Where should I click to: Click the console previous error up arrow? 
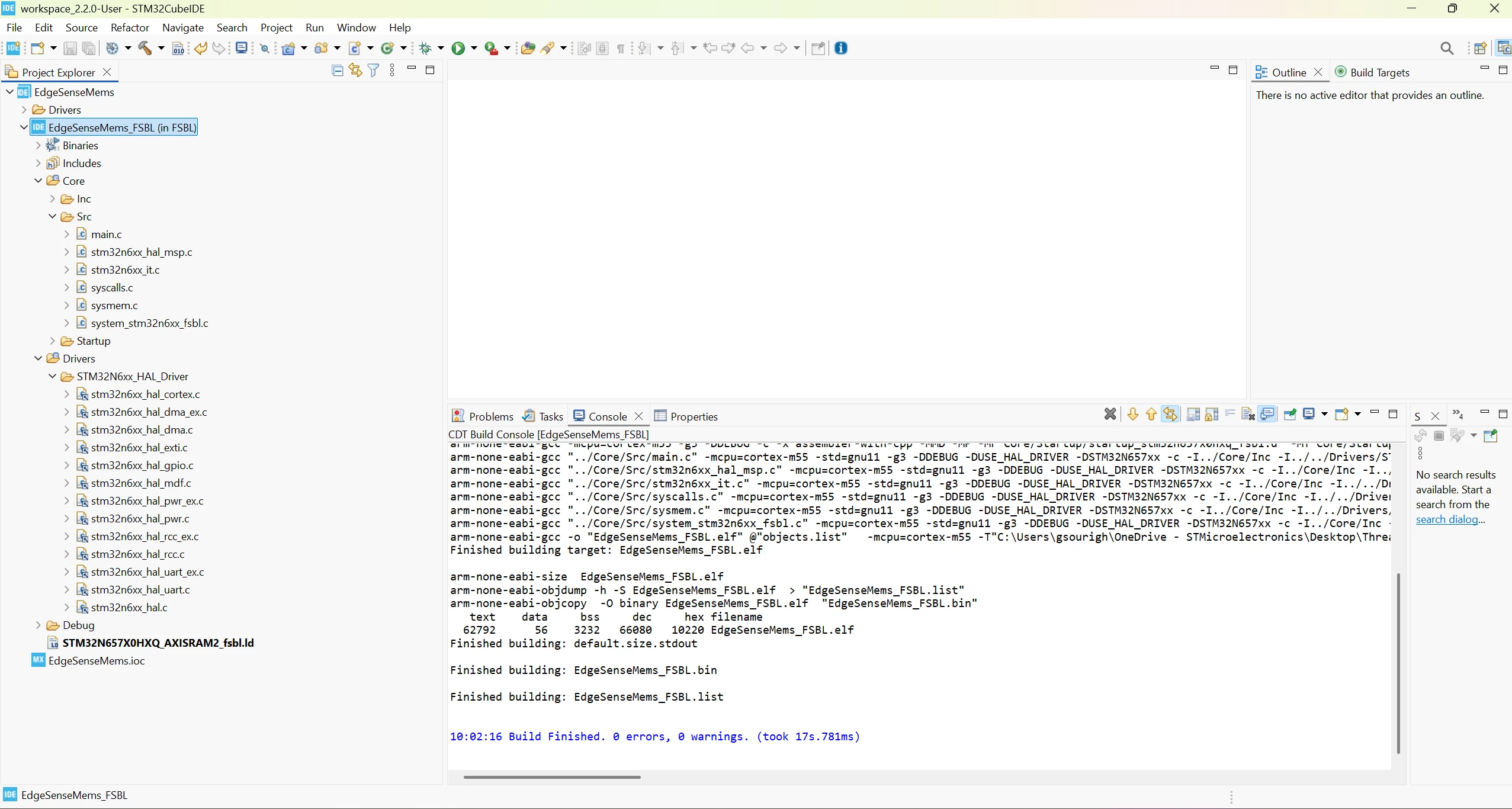click(x=1151, y=414)
